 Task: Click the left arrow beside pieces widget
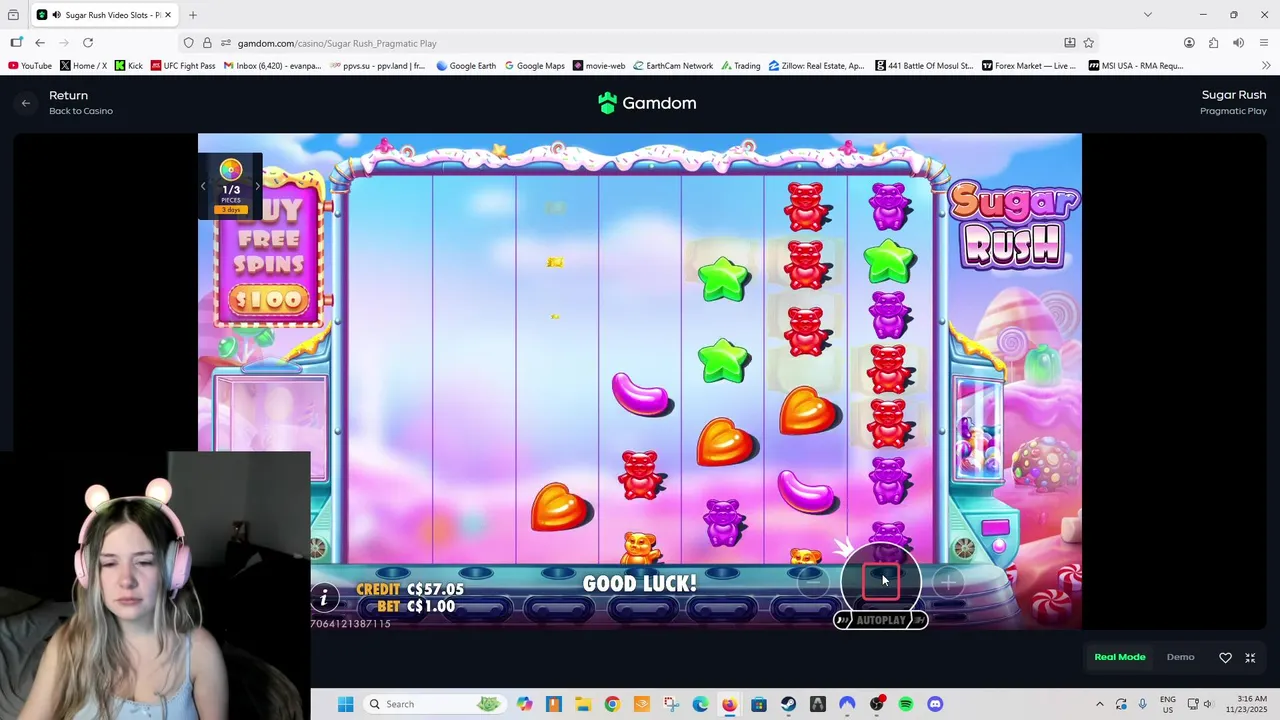203,186
